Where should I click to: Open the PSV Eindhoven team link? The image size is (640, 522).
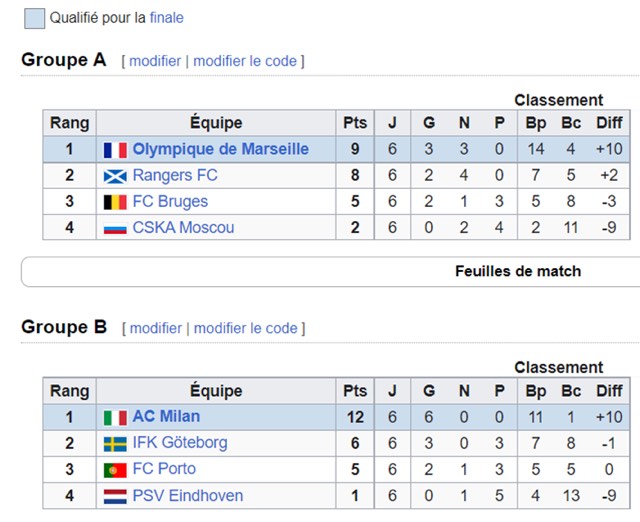point(187,496)
